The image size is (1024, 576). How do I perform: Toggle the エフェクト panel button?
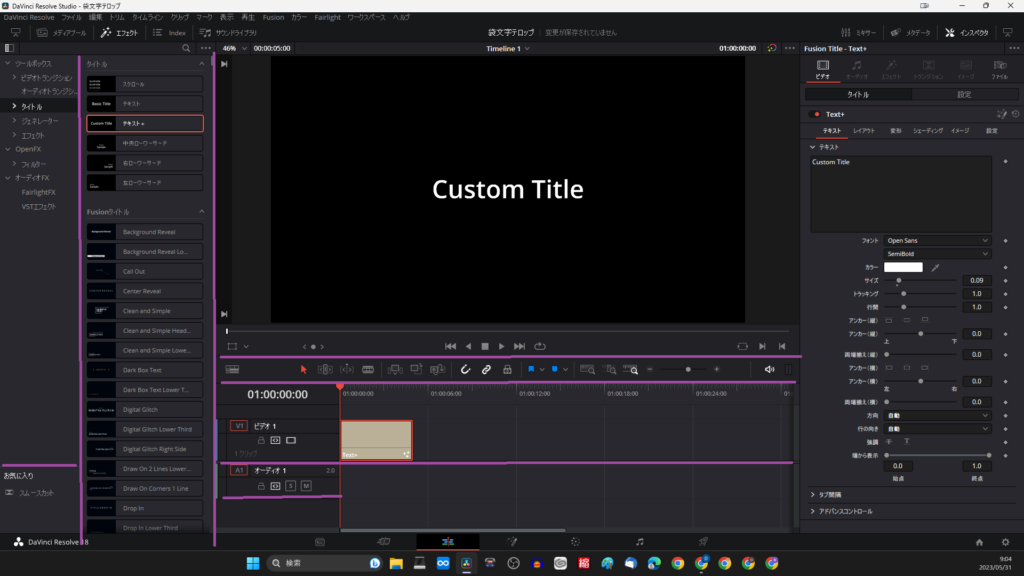tap(120, 32)
